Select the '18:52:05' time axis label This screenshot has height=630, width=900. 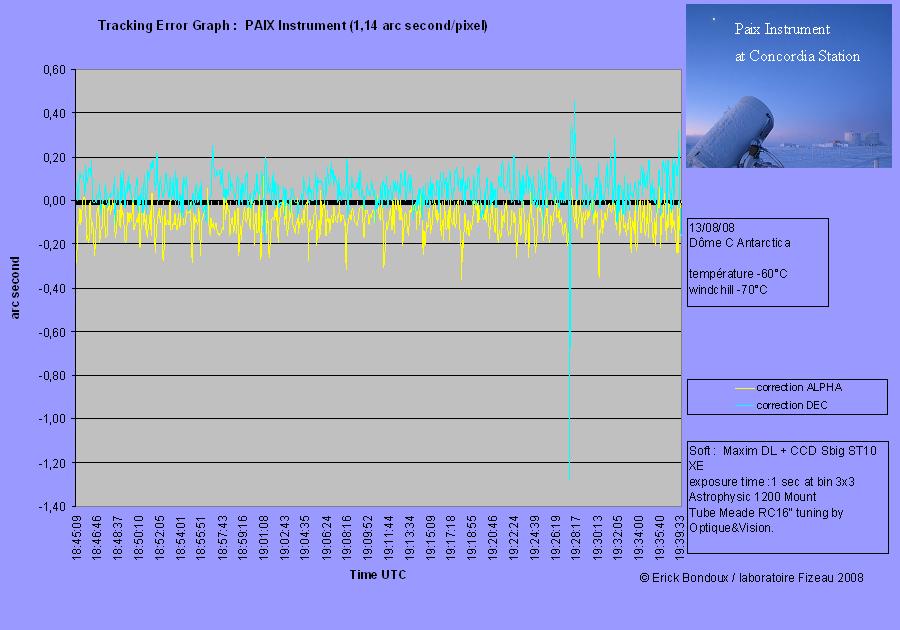click(x=160, y=537)
